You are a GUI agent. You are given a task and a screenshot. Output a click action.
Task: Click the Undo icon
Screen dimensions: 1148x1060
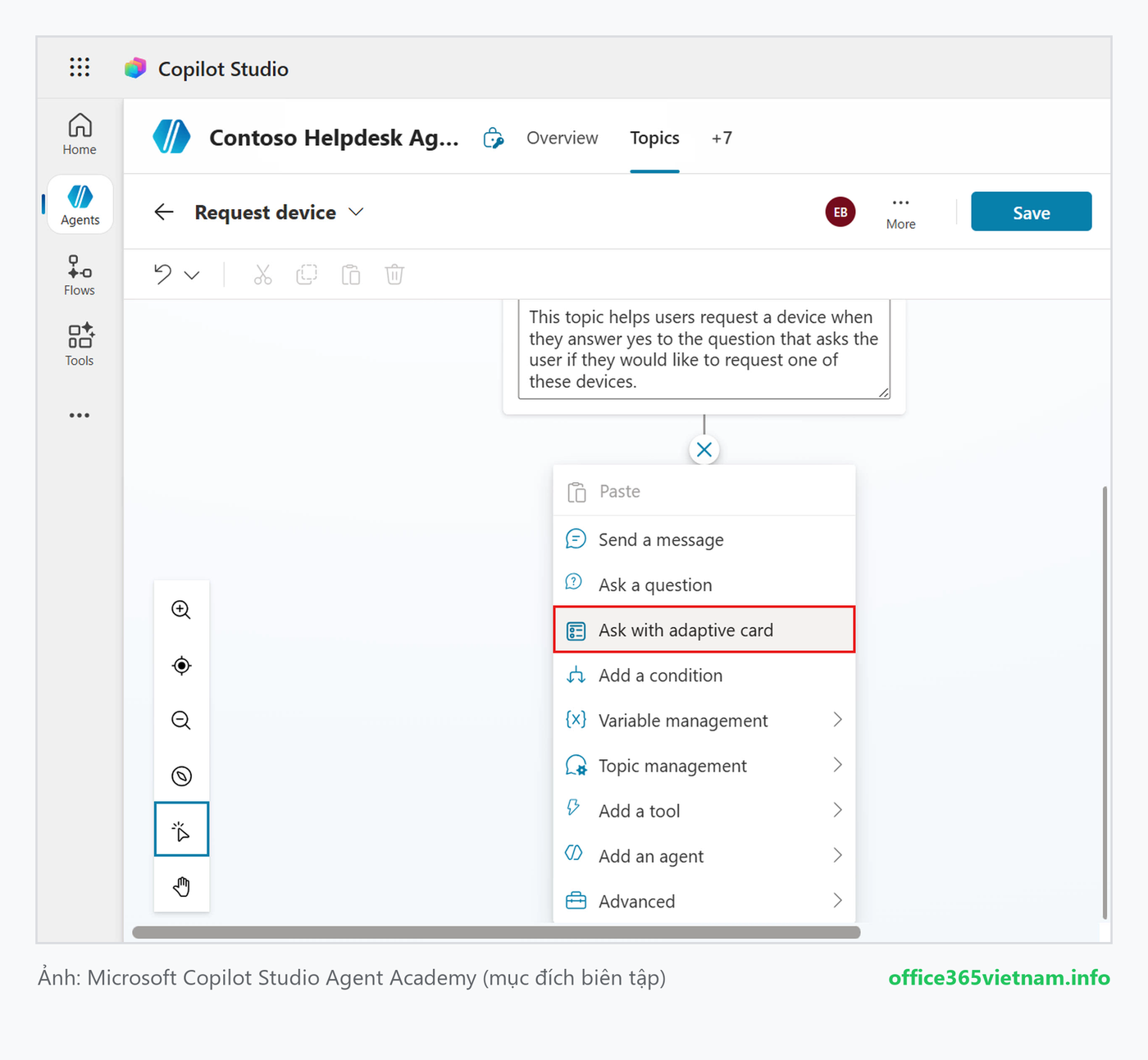[163, 275]
